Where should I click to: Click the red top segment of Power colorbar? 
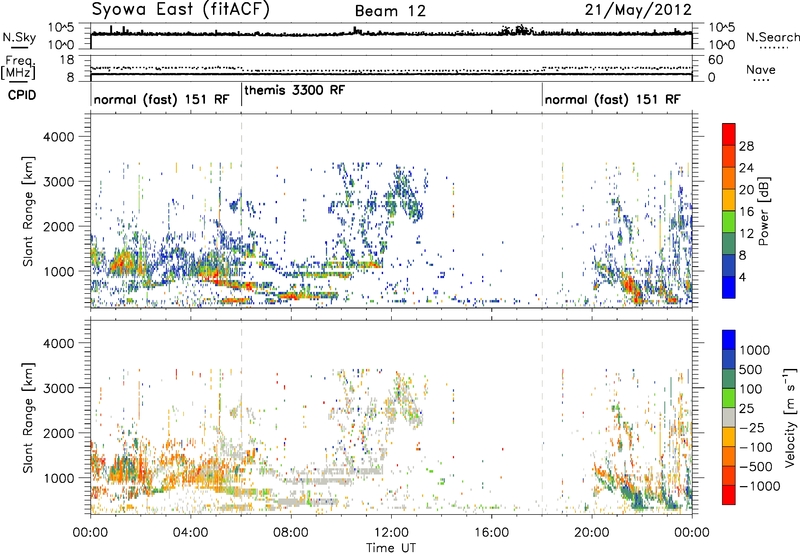point(729,134)
